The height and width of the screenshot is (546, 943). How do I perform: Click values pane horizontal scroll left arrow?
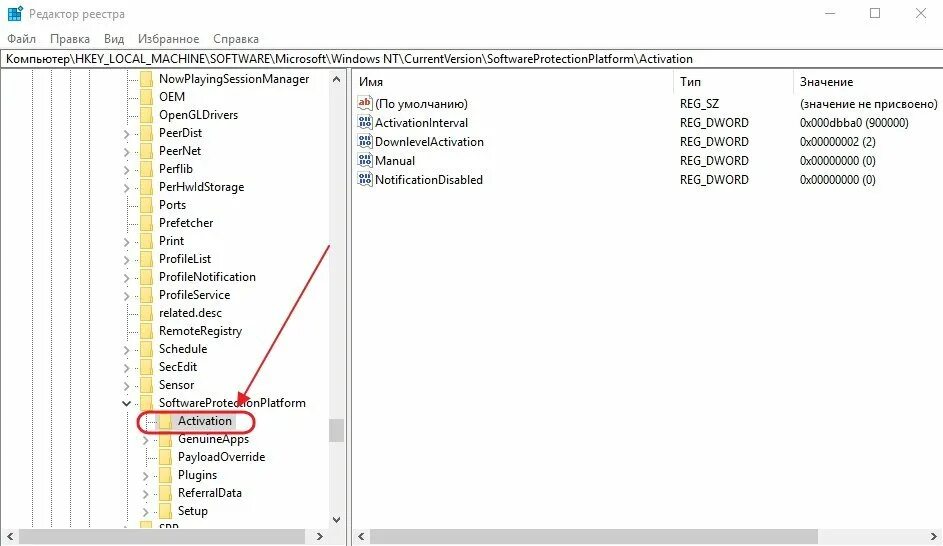click(361, 536)
